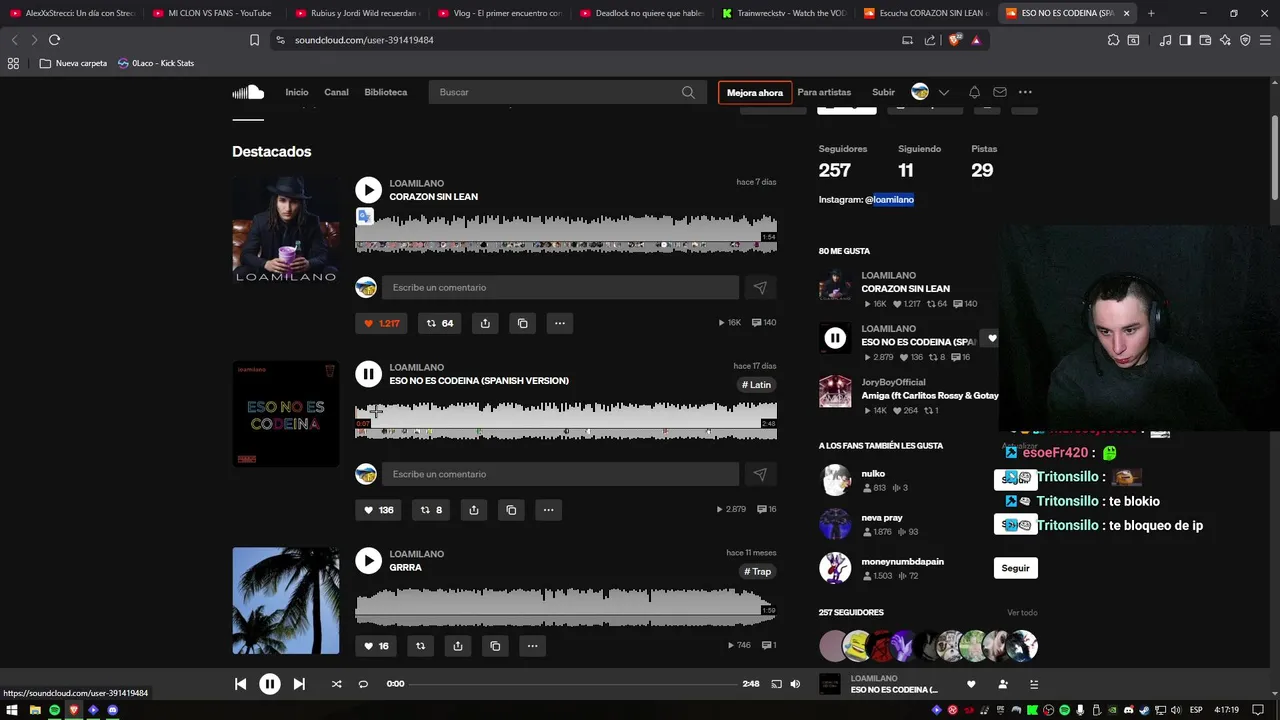Follow moneynumbdapain with Seguir button

click(1015, 568)
